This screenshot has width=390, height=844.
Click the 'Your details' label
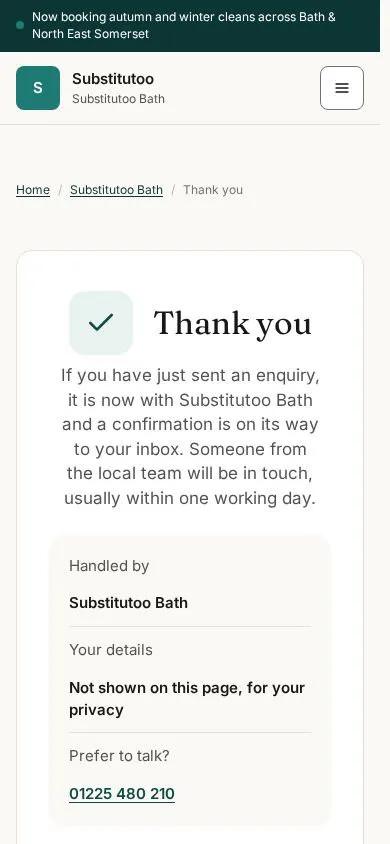click(111, 650)
